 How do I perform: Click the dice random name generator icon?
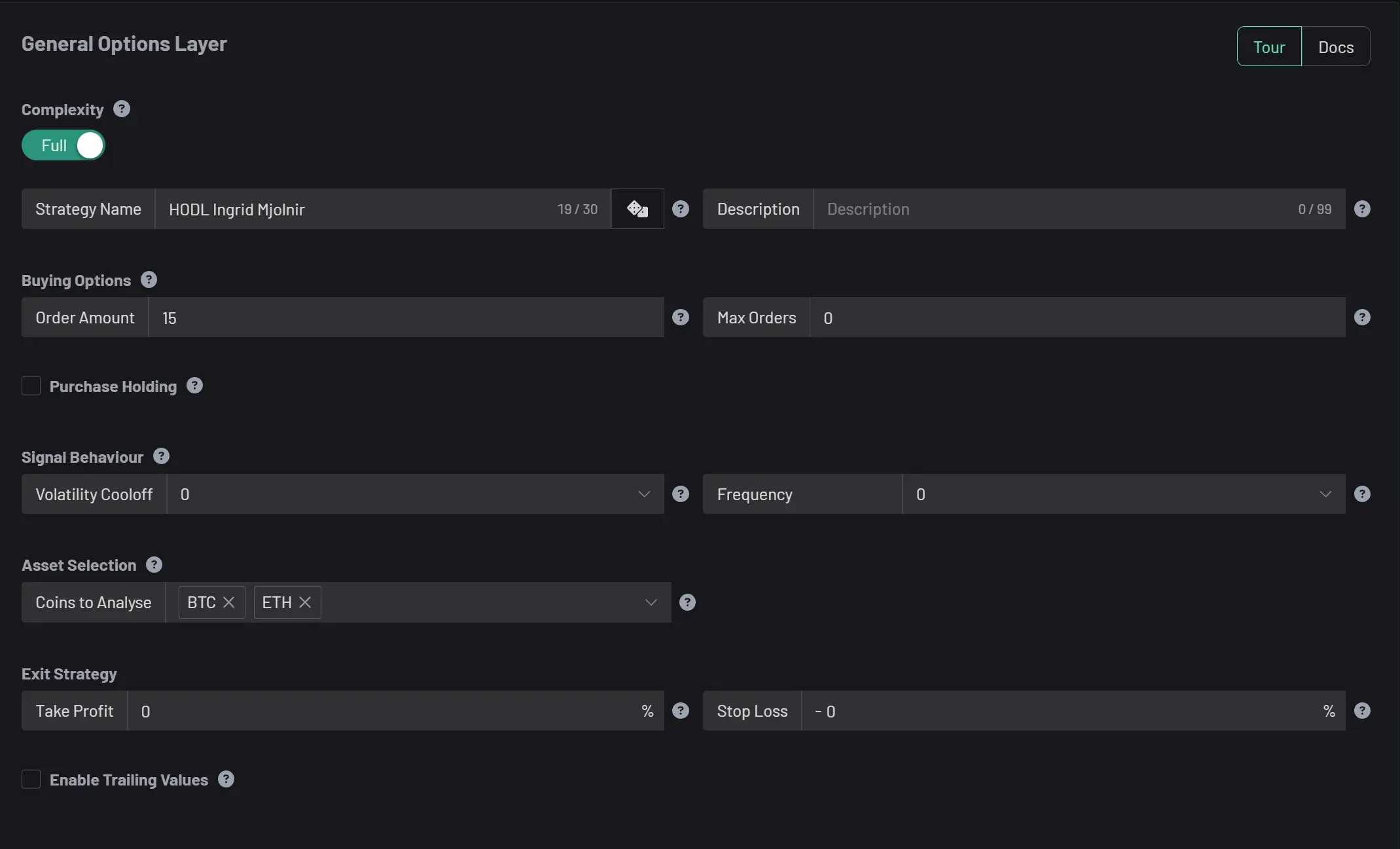637,209
